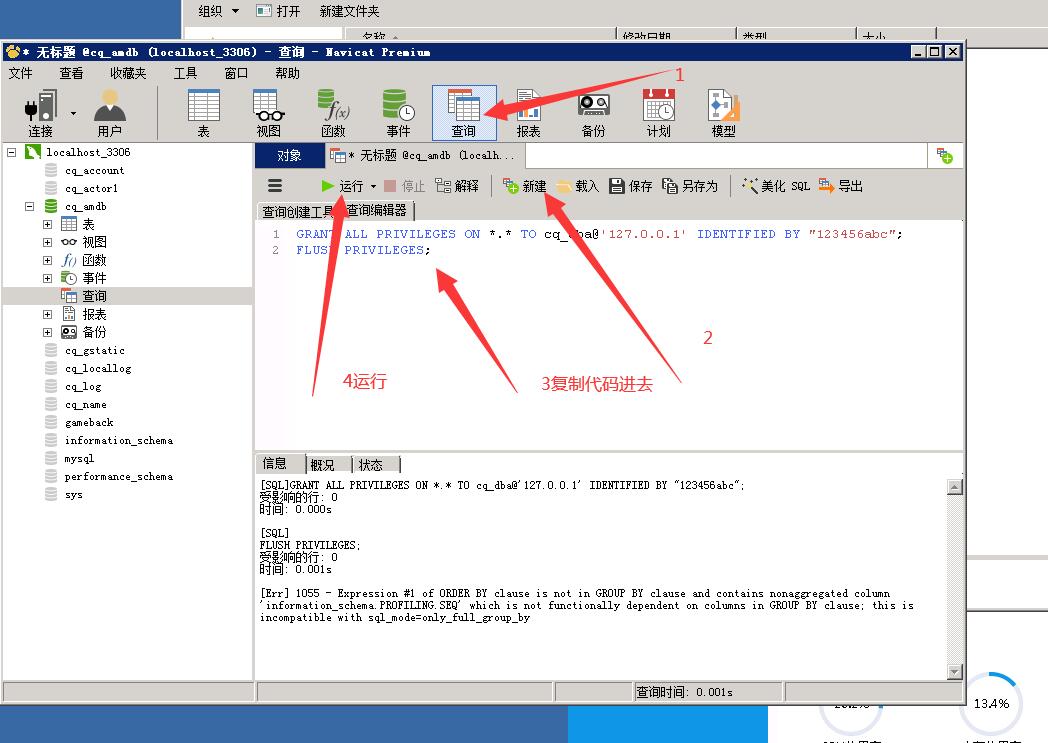Viewport: 1048px width, 743px height.
Task: Open the 运行 dropdown arrow
Action: [x=374, y=187]
